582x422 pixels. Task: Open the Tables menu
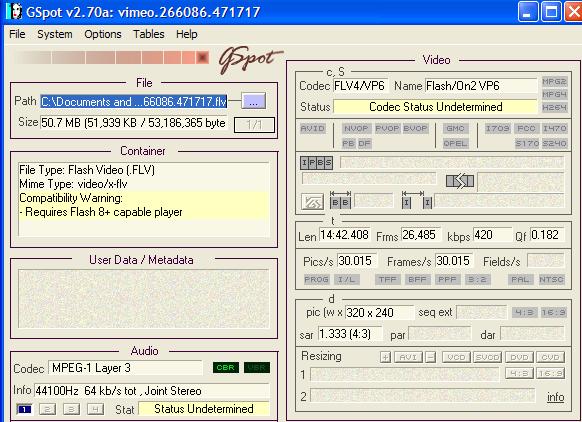pos(148,34)
